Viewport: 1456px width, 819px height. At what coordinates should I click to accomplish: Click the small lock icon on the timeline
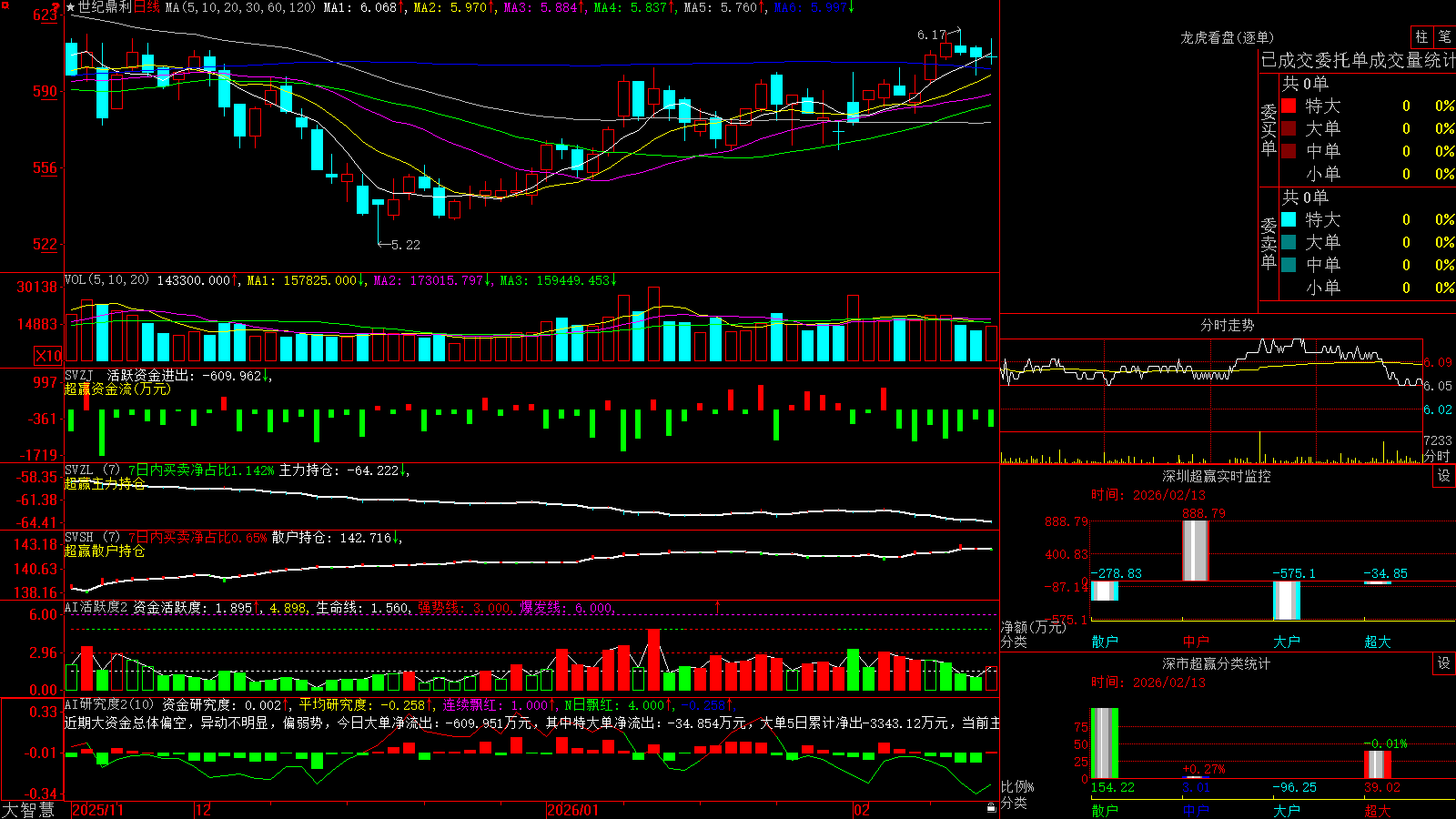point(991,807)
